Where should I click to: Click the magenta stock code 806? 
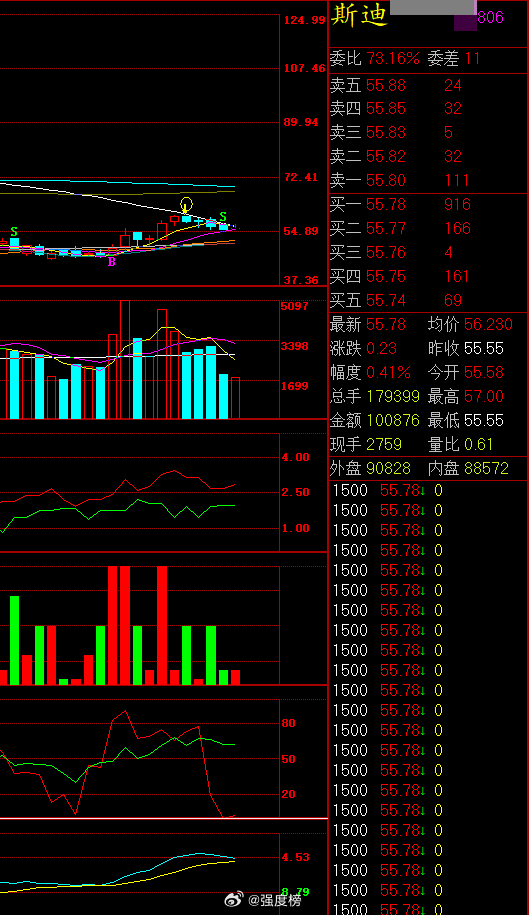click(x=490, y=18)
